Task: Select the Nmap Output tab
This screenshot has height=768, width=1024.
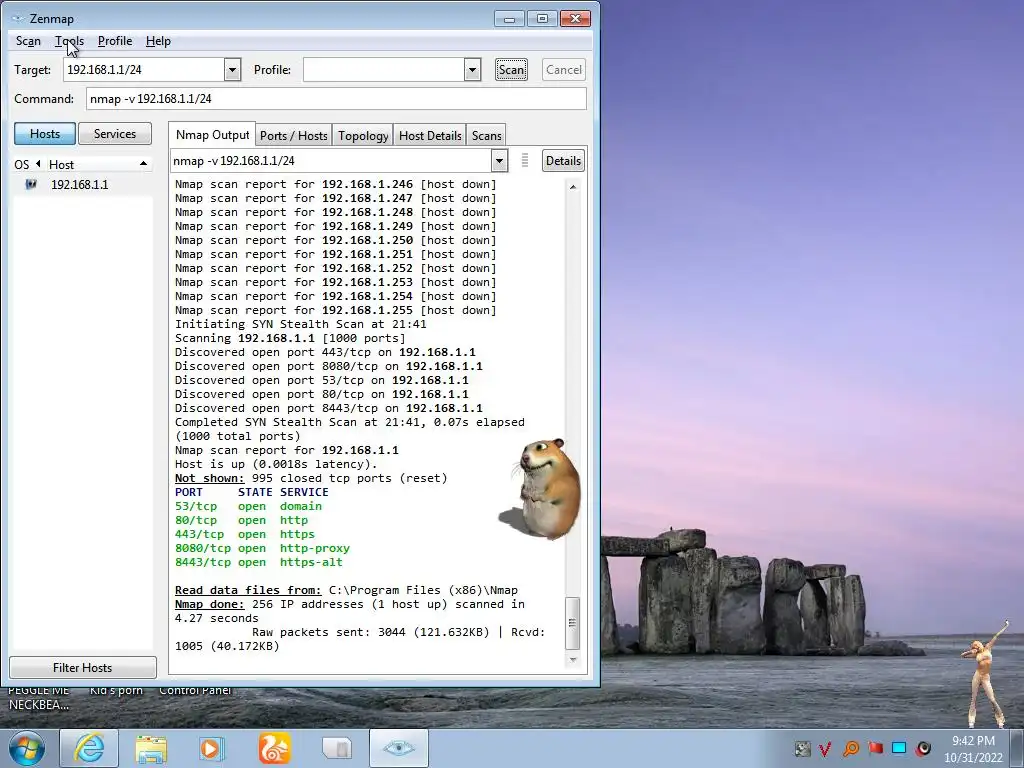Action: [212, 135]
